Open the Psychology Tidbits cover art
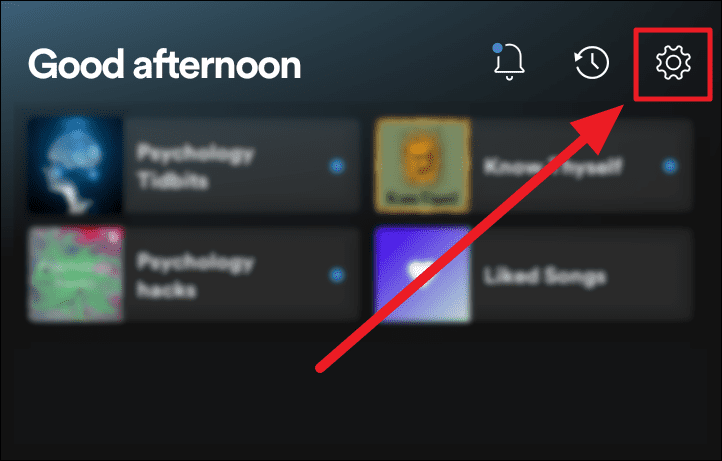This screenshot has width=722, height=461. coord(76,166)
